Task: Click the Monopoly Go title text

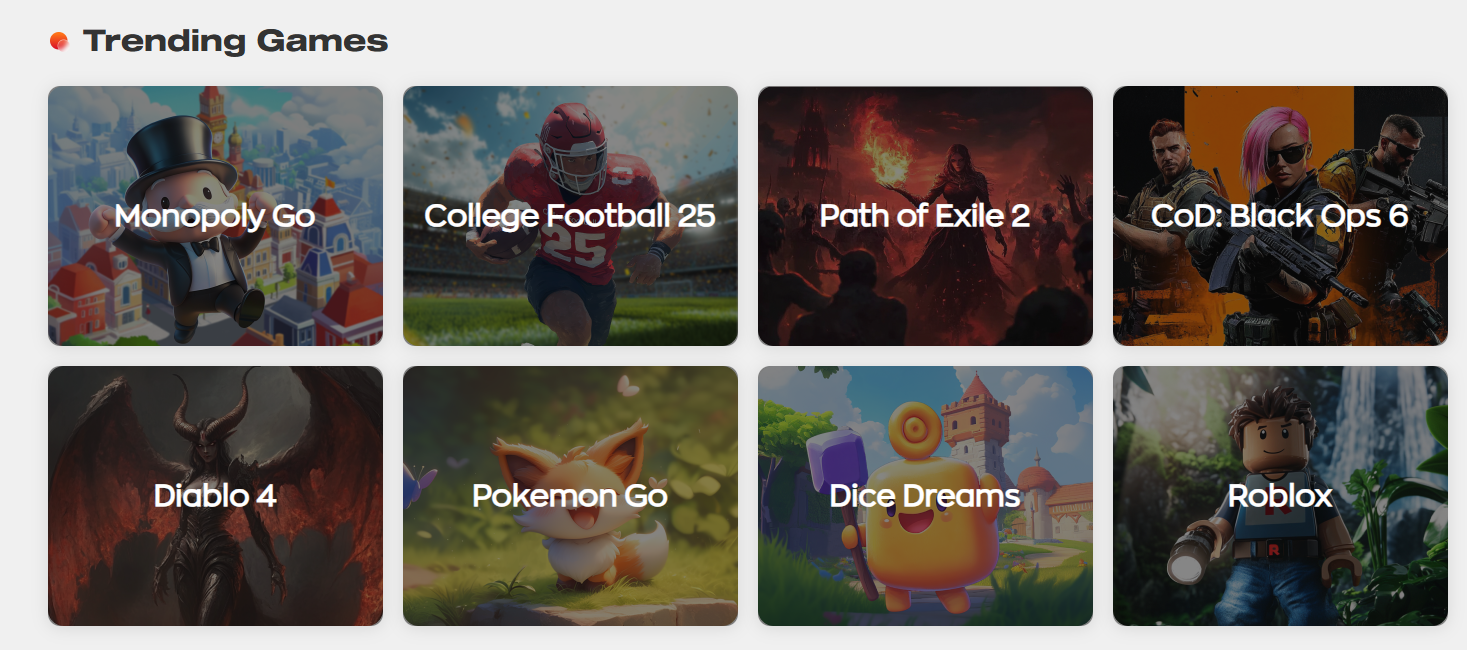Action: (215, 216)
